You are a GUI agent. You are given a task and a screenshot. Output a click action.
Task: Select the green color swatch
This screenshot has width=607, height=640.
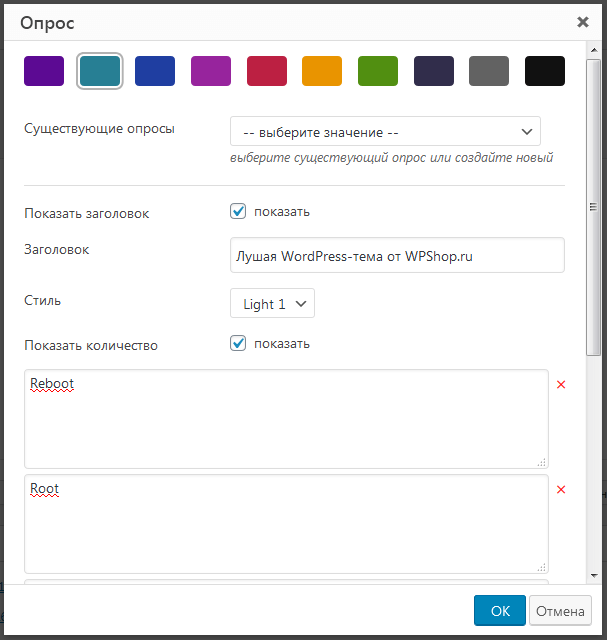[x=378, y=71]
